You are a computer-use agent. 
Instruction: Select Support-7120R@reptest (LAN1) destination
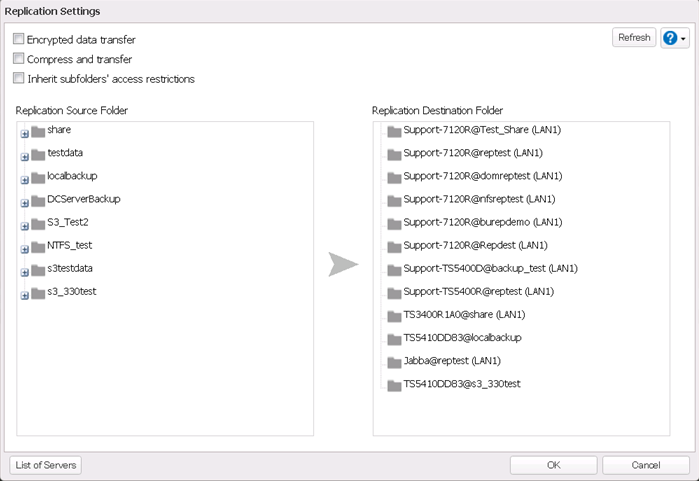click(x=457, y=153)
